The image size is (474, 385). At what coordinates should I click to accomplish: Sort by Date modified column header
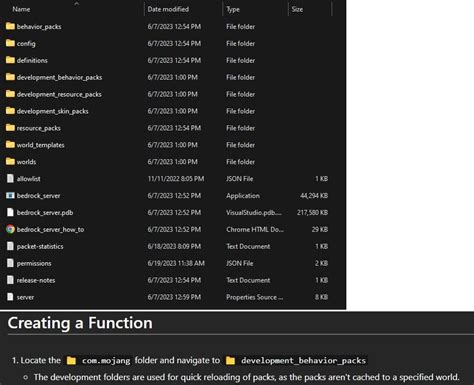(x=168, y=9)
